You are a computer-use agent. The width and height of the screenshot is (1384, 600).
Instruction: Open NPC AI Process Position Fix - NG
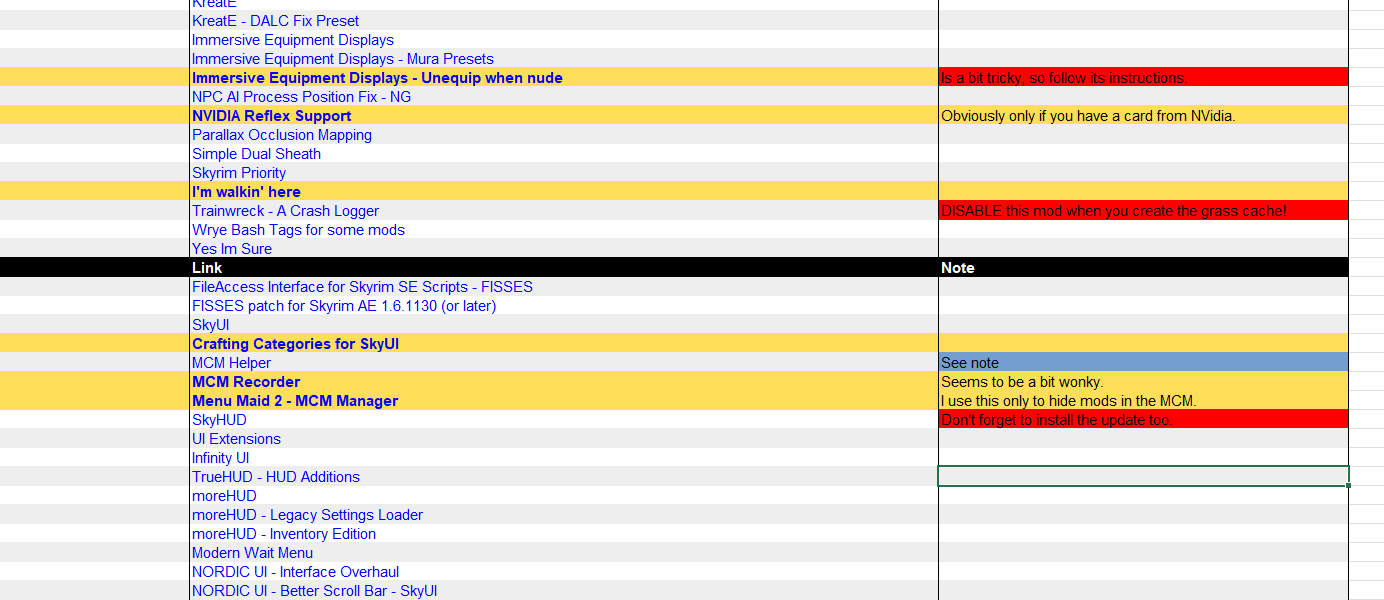click(301, 97)
